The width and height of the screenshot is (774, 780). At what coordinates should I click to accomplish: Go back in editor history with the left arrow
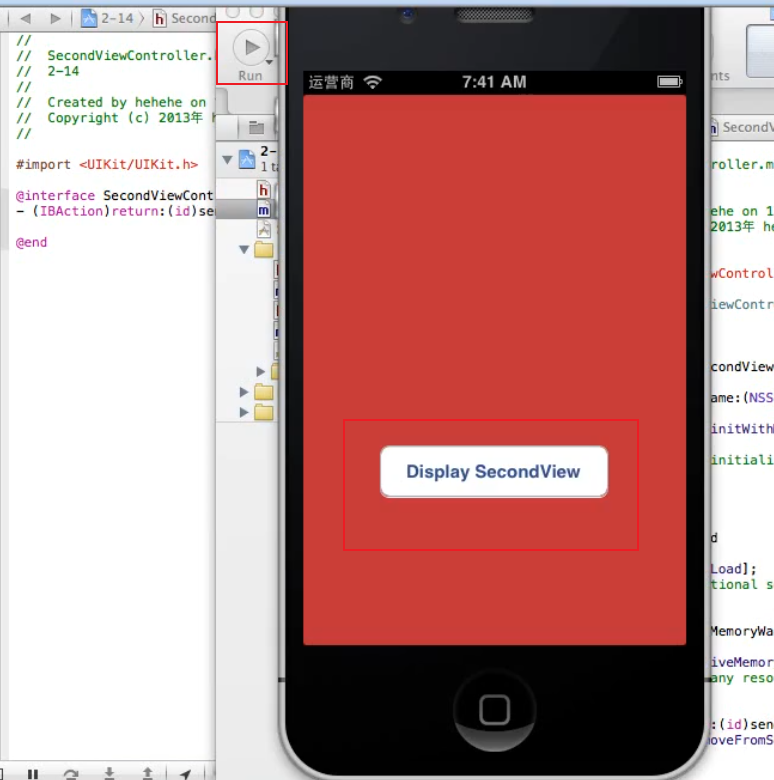(25, 18)
